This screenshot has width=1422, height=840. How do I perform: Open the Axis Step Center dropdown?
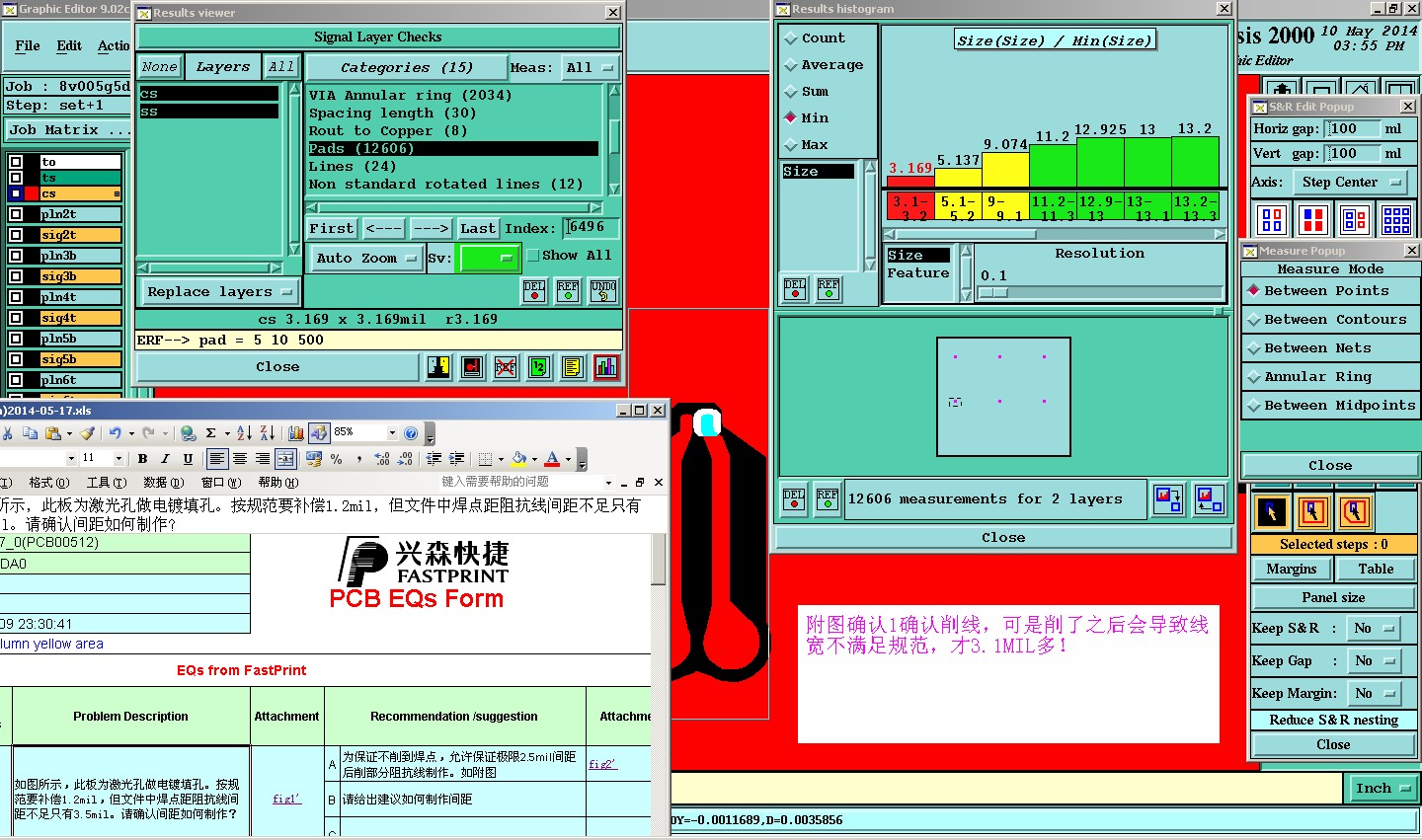coord(1350,182)
